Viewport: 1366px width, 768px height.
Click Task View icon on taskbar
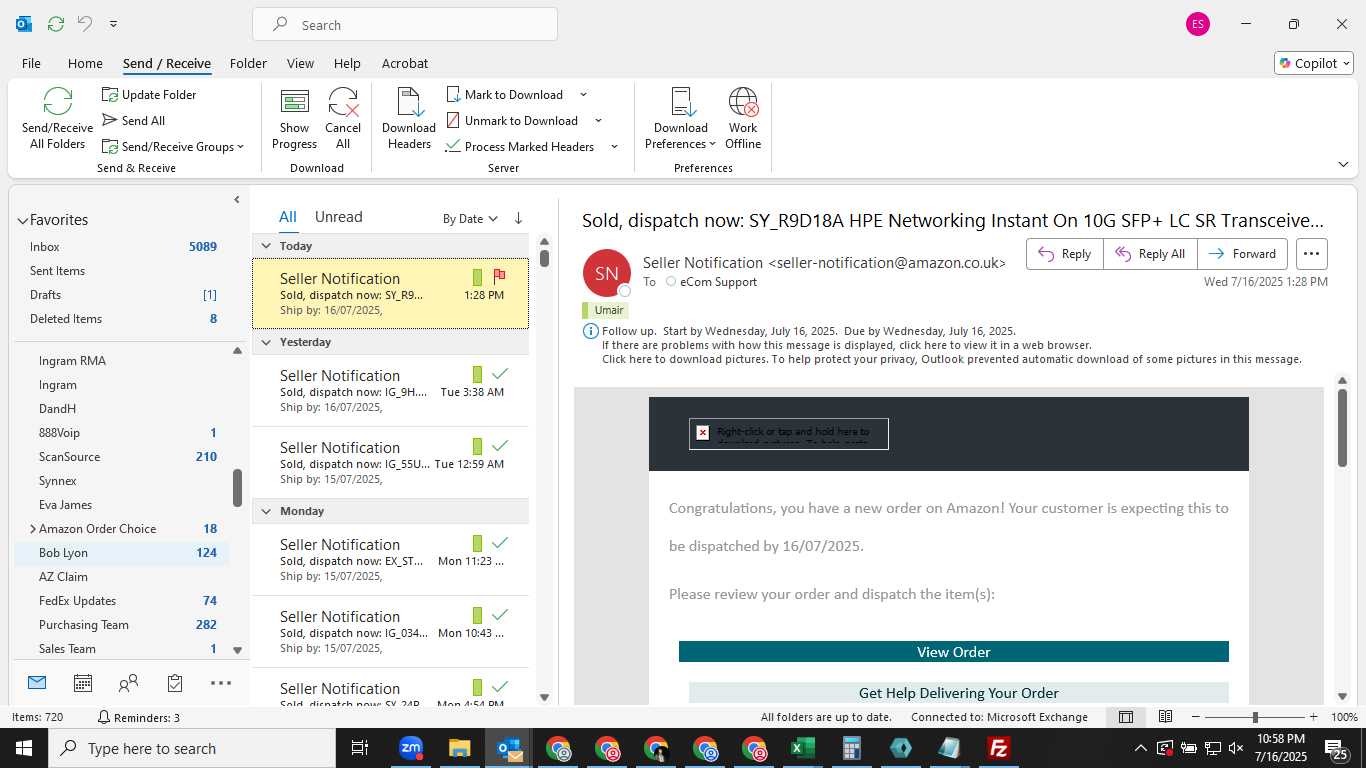360,748
